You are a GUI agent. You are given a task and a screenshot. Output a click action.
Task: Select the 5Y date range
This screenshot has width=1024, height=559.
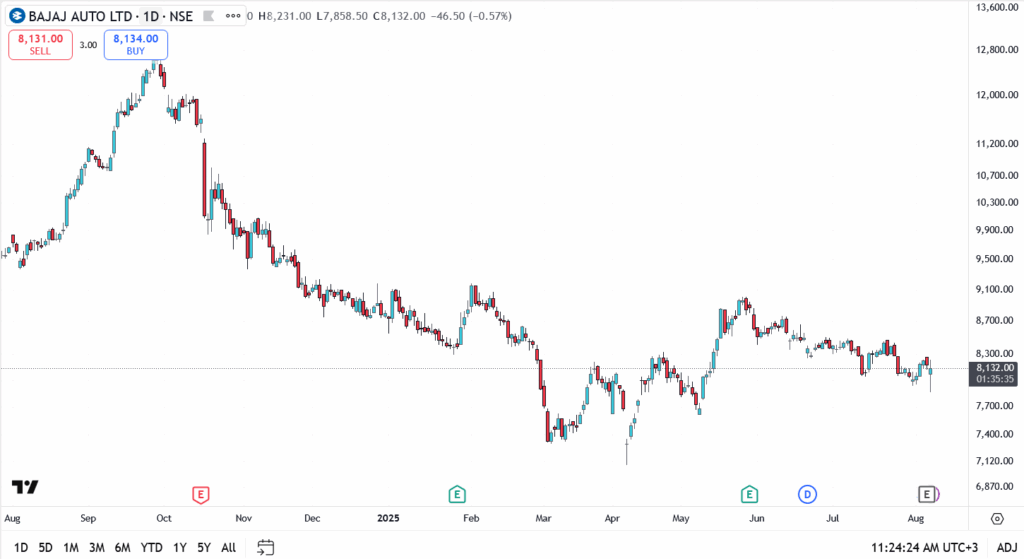coord(204,547)
